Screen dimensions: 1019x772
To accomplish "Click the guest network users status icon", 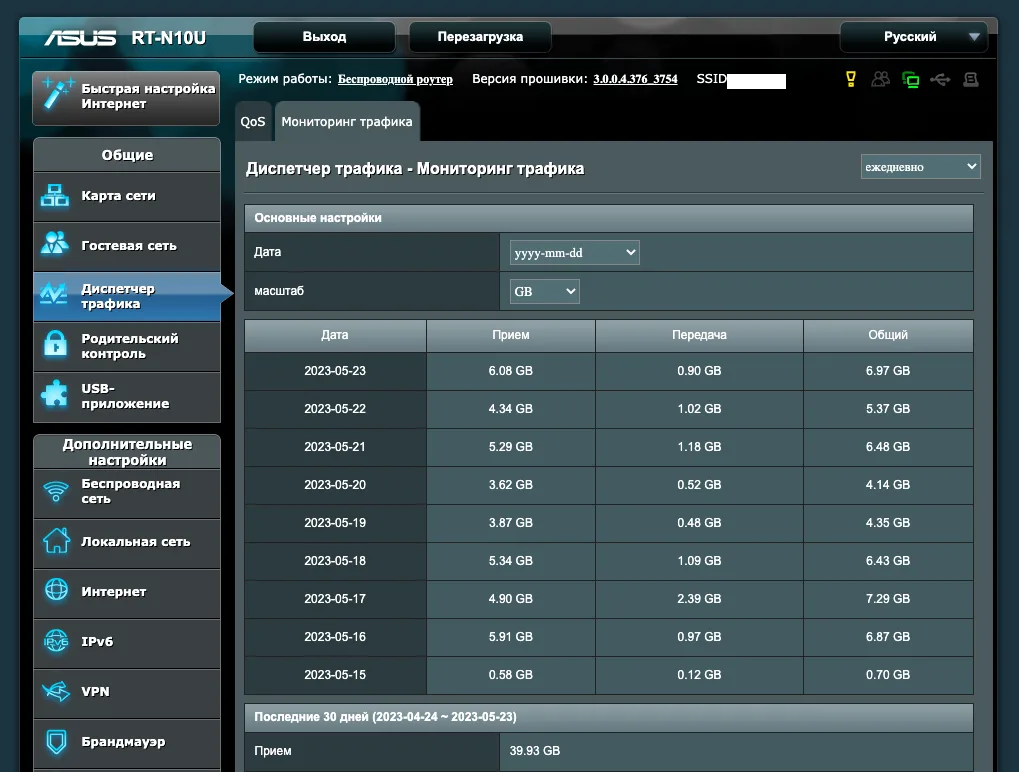I will pos(880,79).
